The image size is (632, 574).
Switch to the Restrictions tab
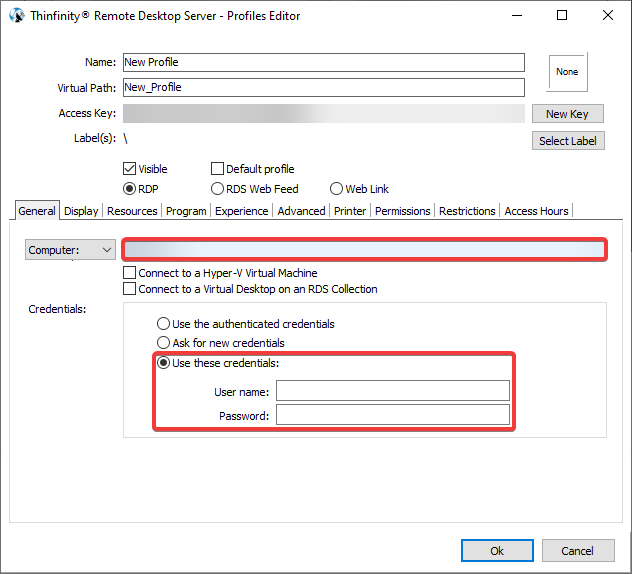(467, 211)
